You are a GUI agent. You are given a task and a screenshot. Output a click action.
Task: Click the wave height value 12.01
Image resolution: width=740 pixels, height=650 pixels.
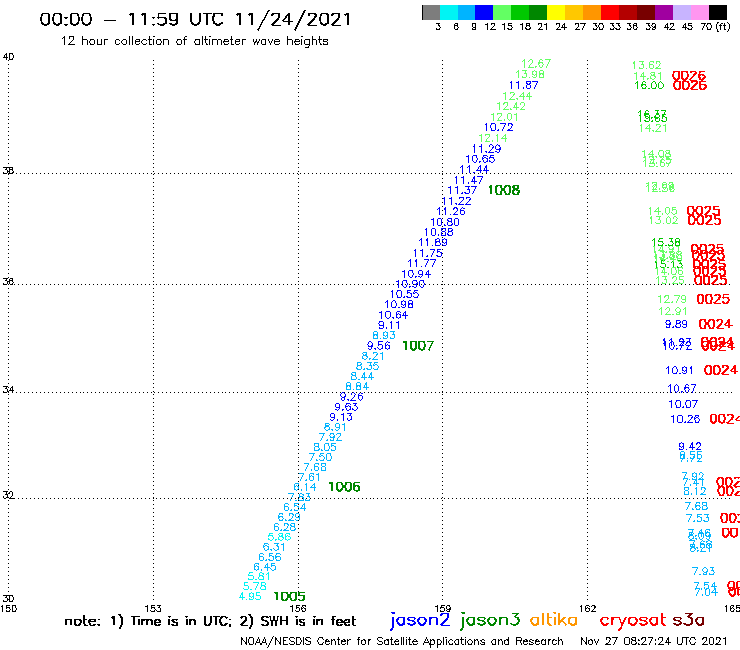click(505, 117)
